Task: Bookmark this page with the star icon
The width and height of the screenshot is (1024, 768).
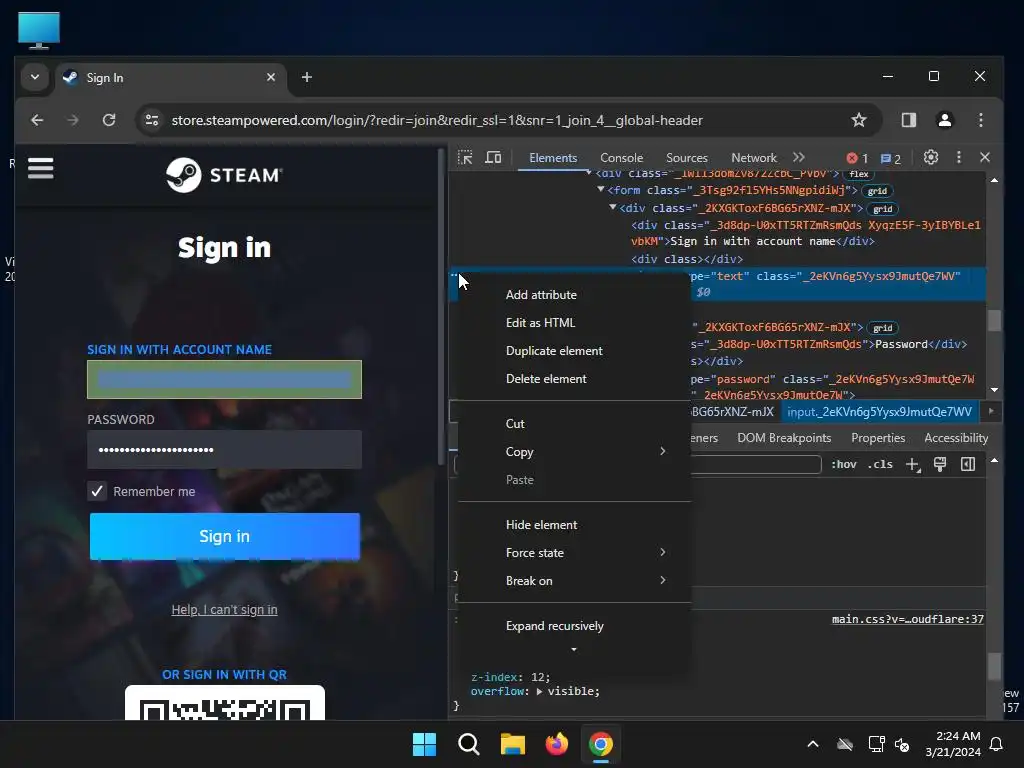Action: point(859,120)
